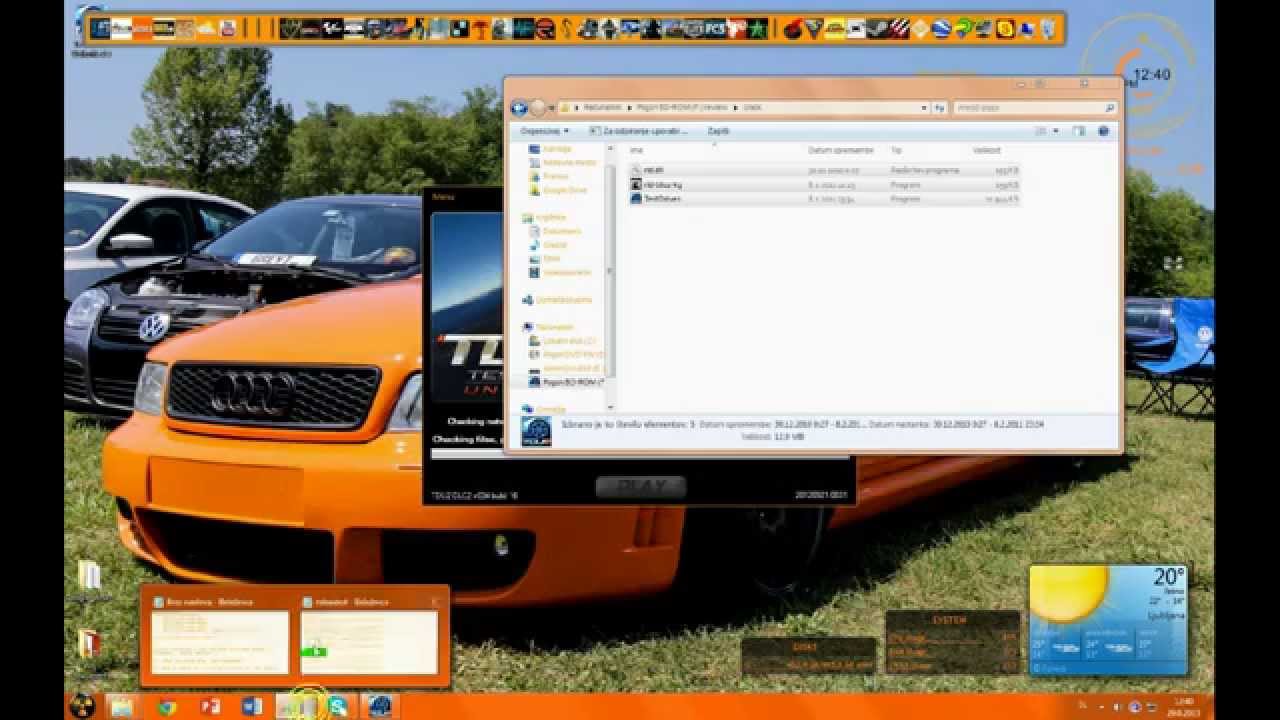This screenshot has width=1280, height=720.
Task: Open the Notepad taskbar group
Action: coord(296,707)
